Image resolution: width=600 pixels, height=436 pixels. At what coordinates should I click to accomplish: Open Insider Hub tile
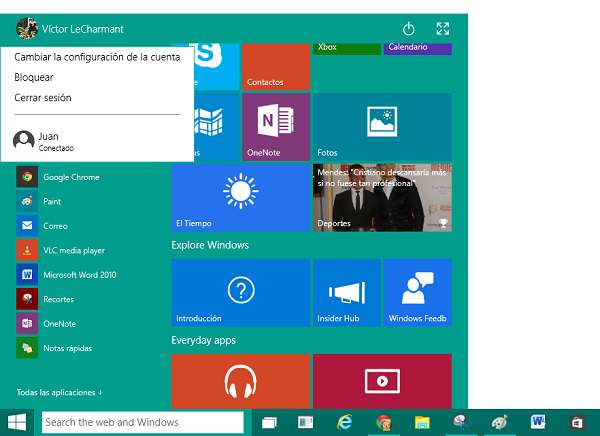346,292
